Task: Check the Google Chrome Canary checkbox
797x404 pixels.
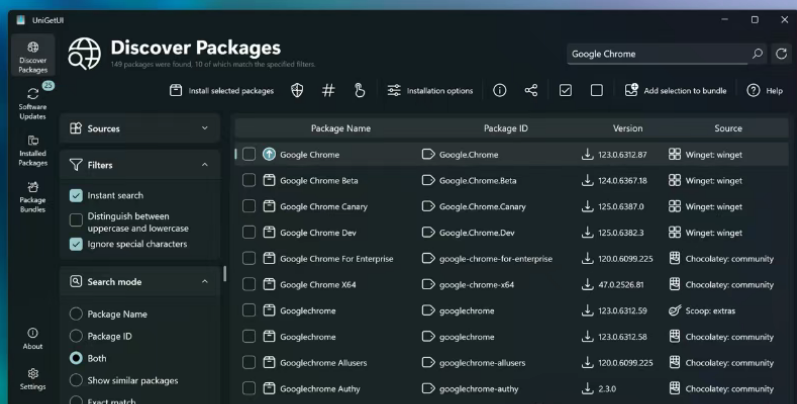Action: tap(249, 206)
